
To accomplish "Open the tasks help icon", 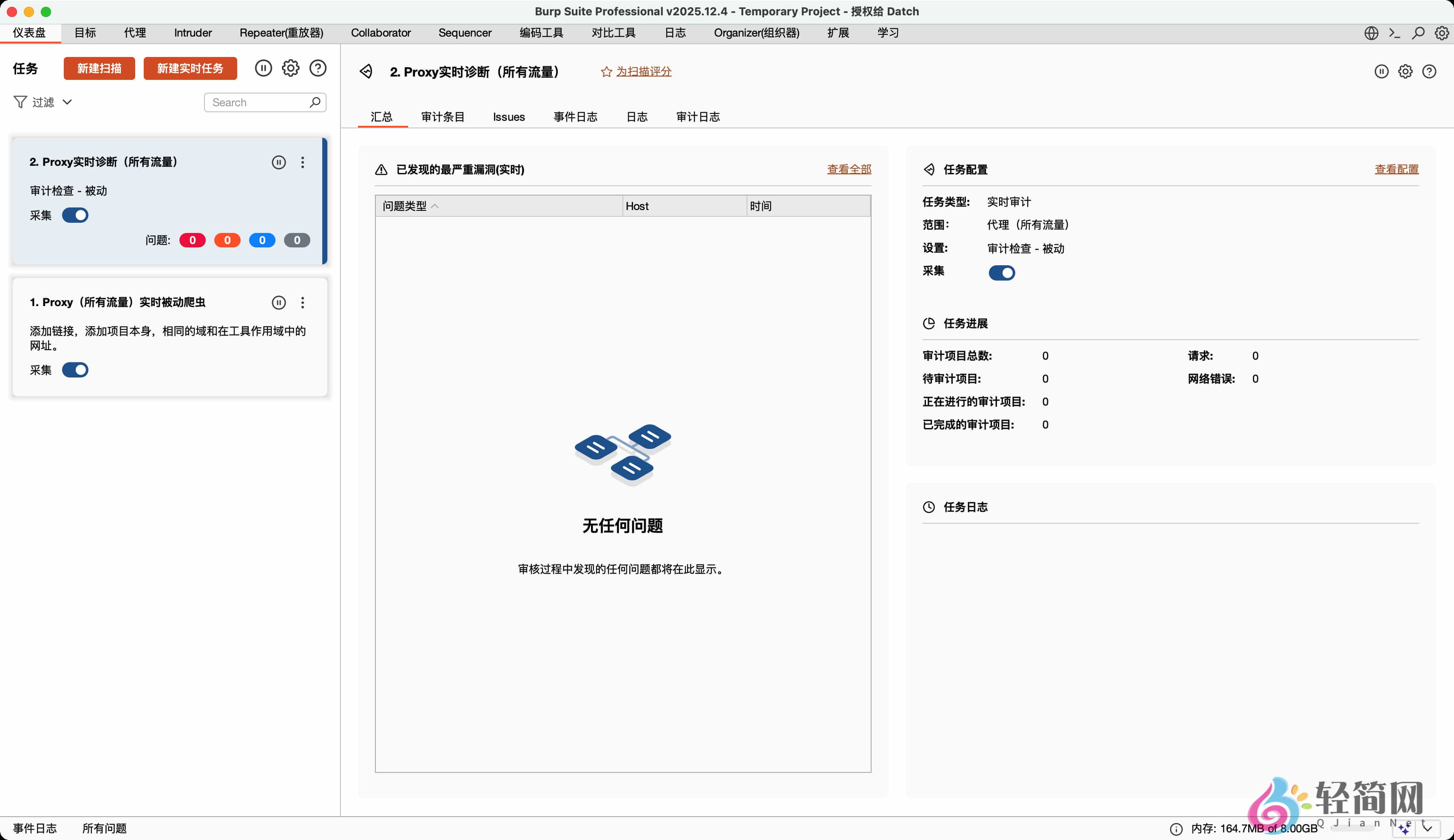I will point(318,68).
